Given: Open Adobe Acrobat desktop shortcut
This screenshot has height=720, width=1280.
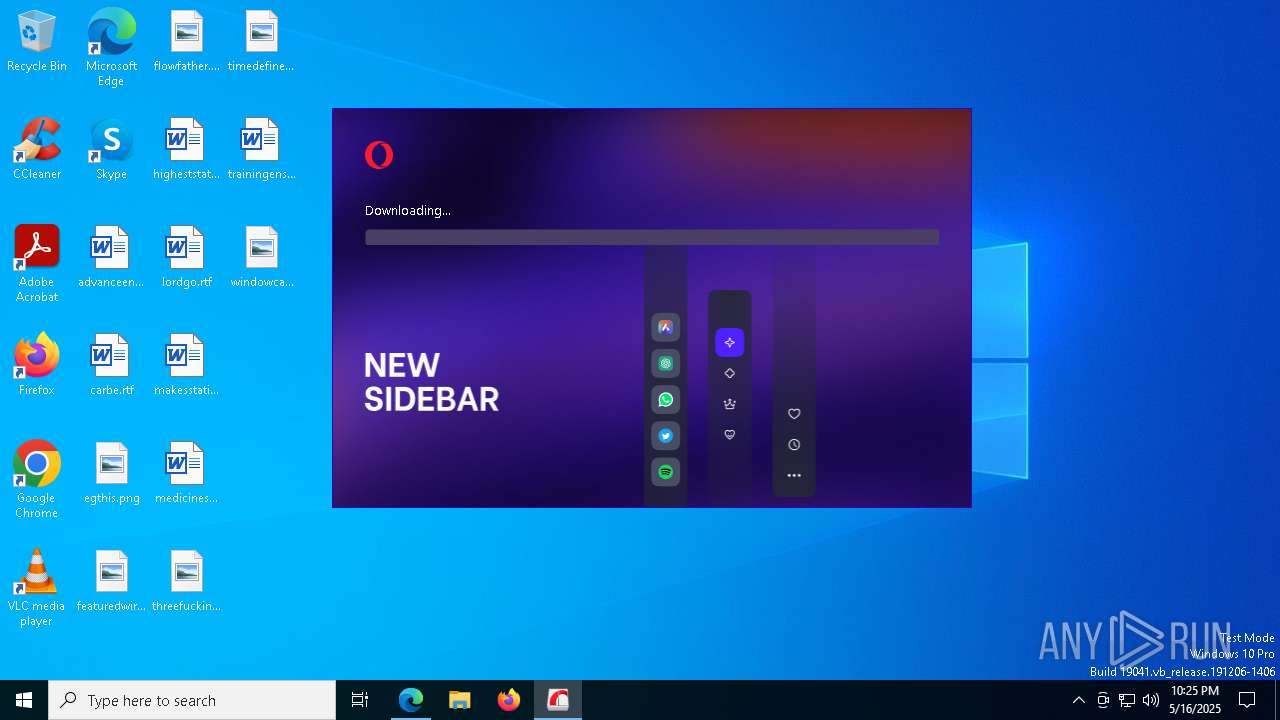Looking at the screenshot, I should coord(37,264).
